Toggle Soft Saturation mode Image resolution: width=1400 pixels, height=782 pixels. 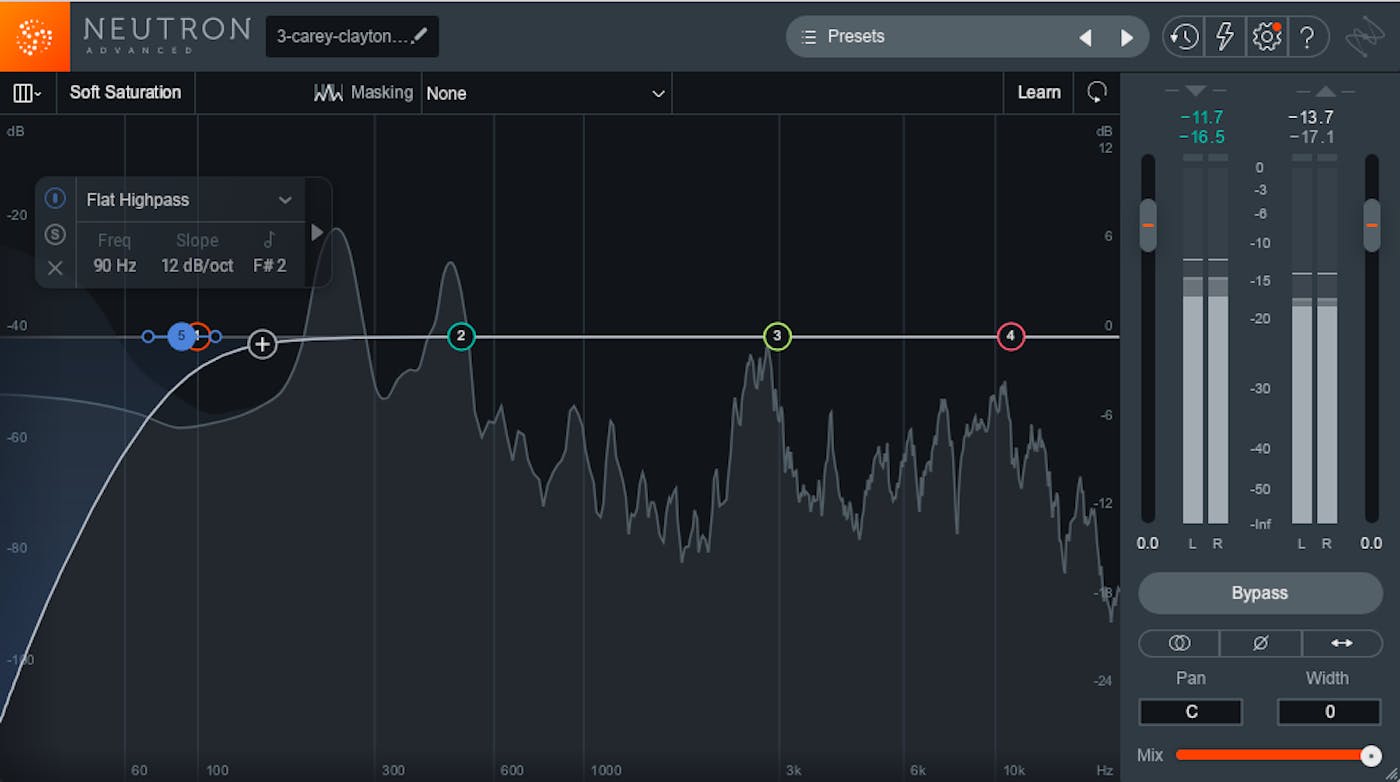[125, 92]
